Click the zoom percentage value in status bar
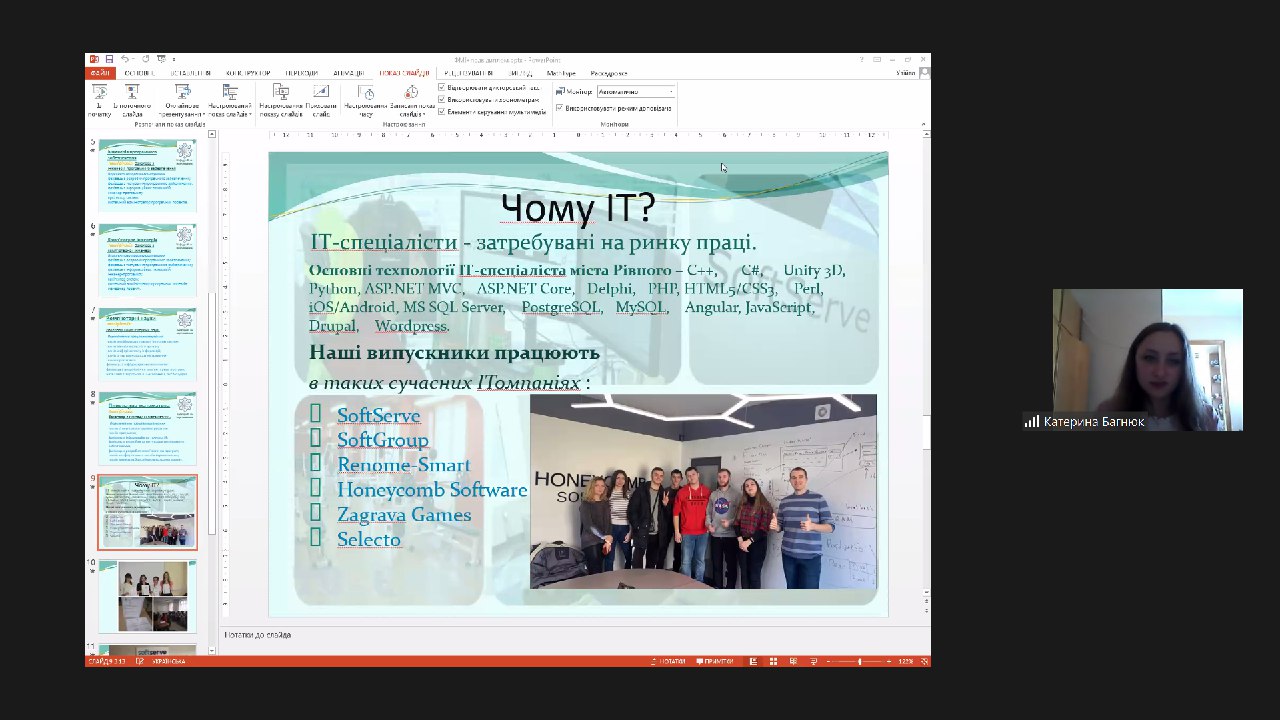The width and height of the screenshot is (1280, 720). (x=905, y=661)
